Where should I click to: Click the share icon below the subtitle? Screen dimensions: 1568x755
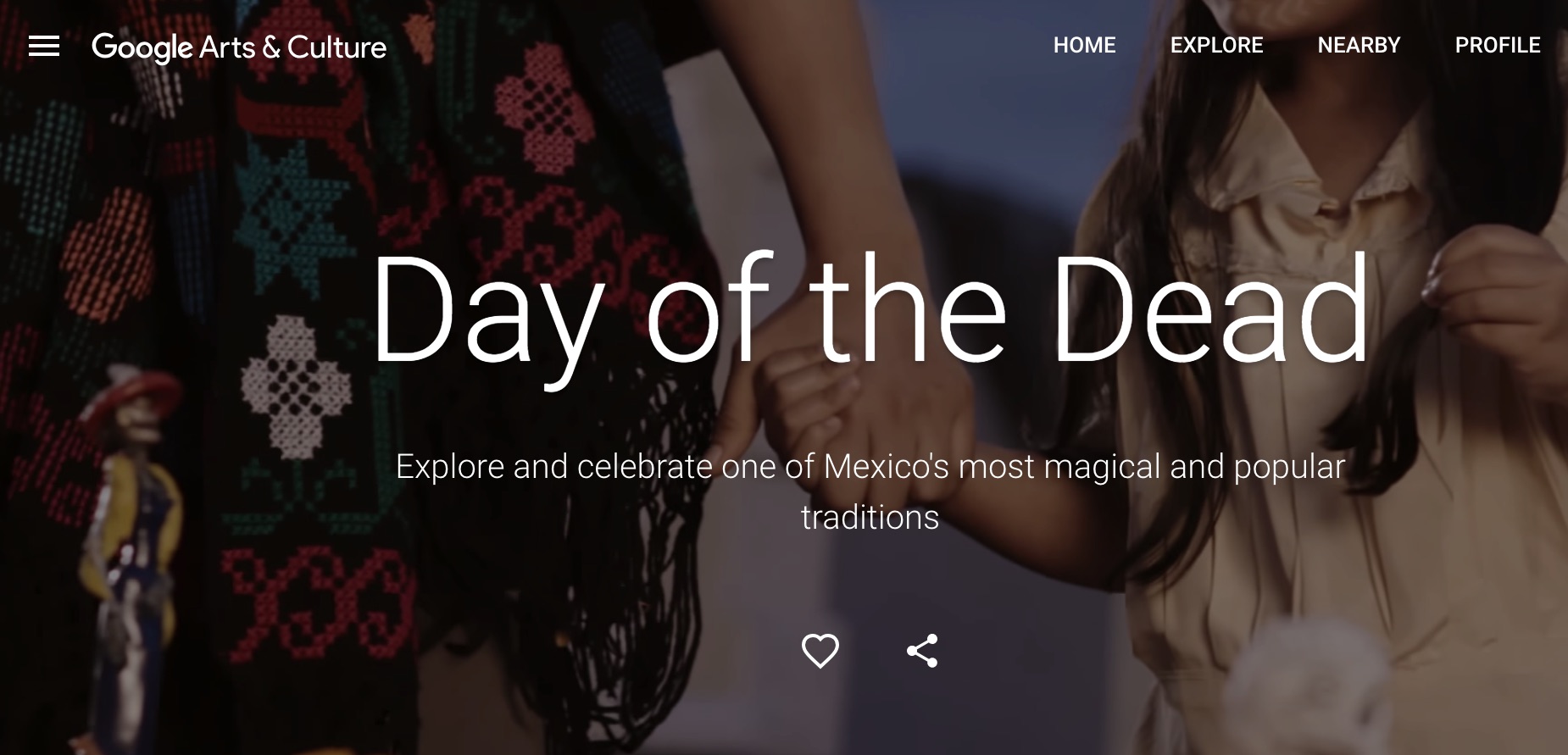coord(921,651)
